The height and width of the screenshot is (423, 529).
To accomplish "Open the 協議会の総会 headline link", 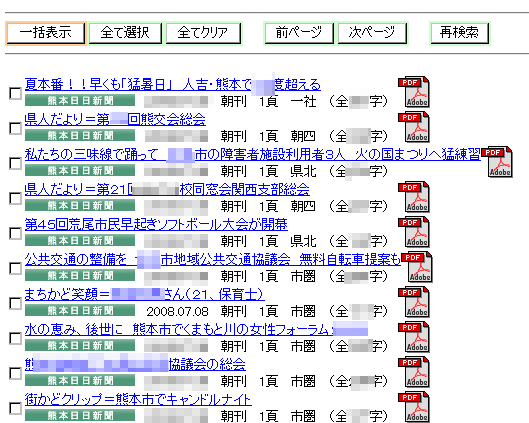I will pyautogui.click(x=135, y=365).
